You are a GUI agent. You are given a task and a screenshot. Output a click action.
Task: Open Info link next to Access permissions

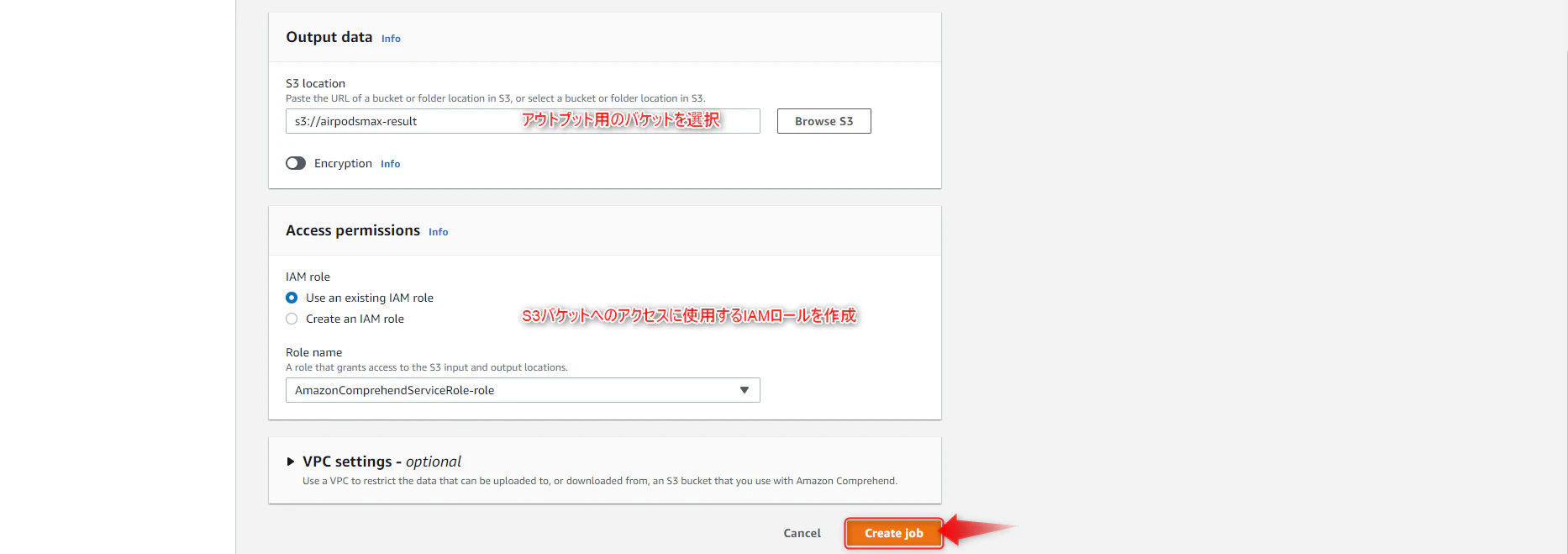pos(438,232)
